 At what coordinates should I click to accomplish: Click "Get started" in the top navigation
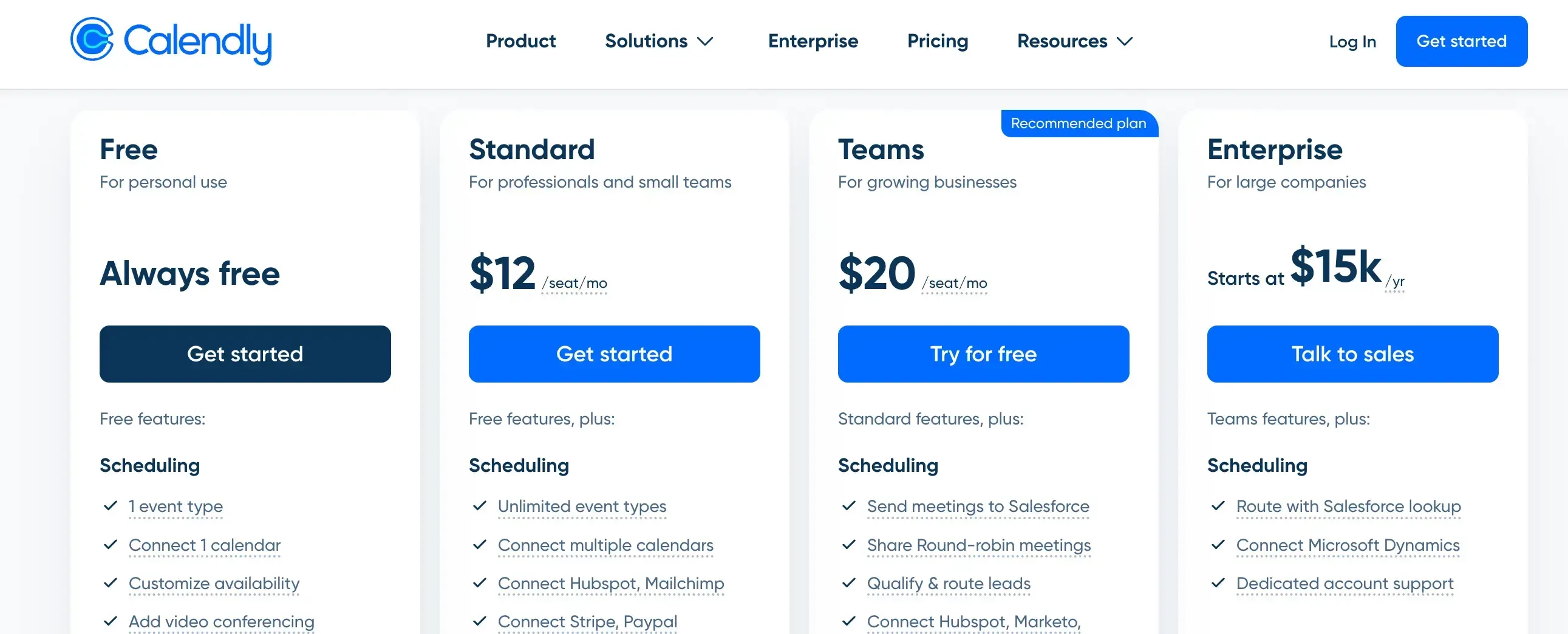(x=1462, y=41)
